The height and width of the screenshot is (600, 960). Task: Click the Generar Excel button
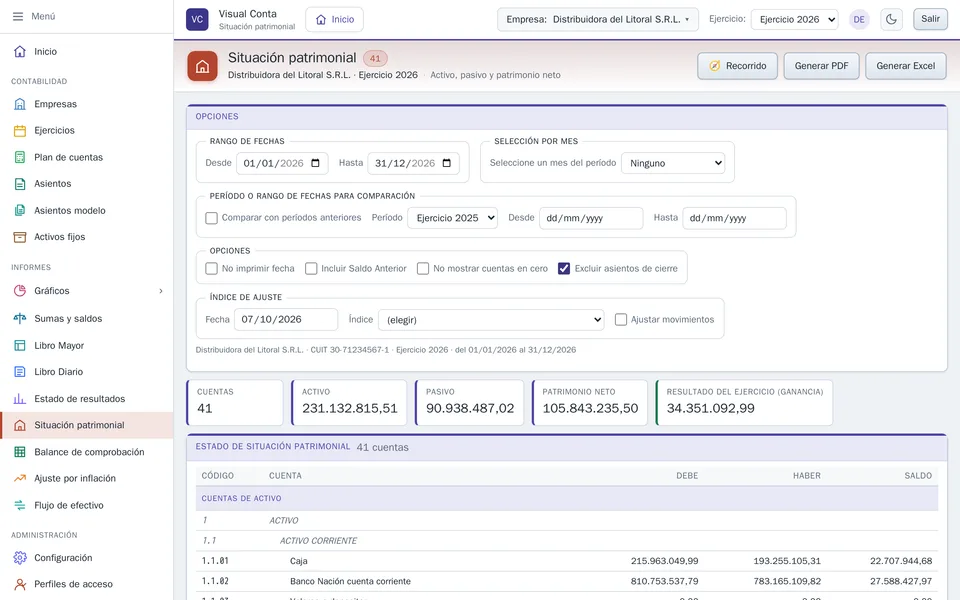point(906,66)
